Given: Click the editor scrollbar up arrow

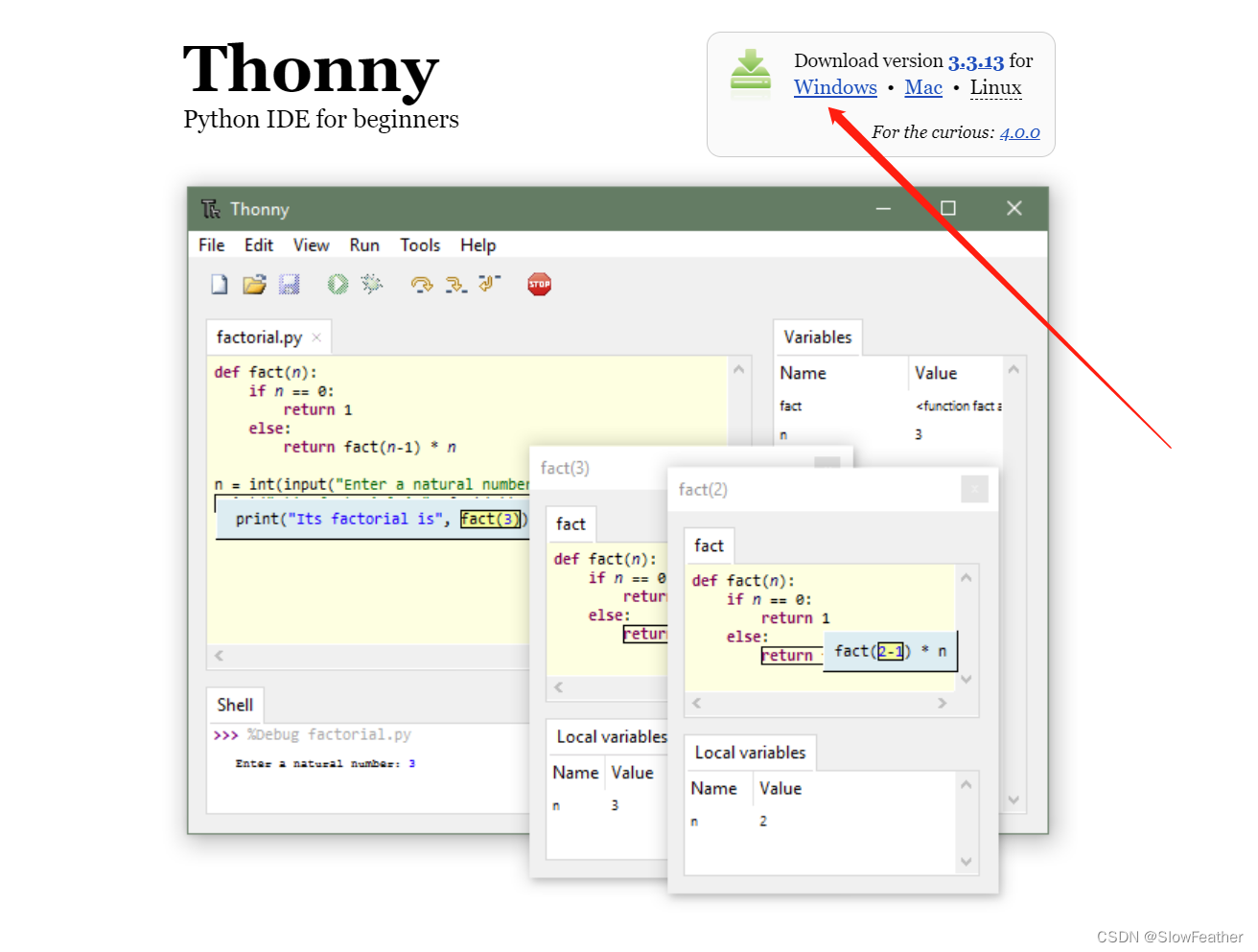Looking at the screenshot, I should pos(738,369).
